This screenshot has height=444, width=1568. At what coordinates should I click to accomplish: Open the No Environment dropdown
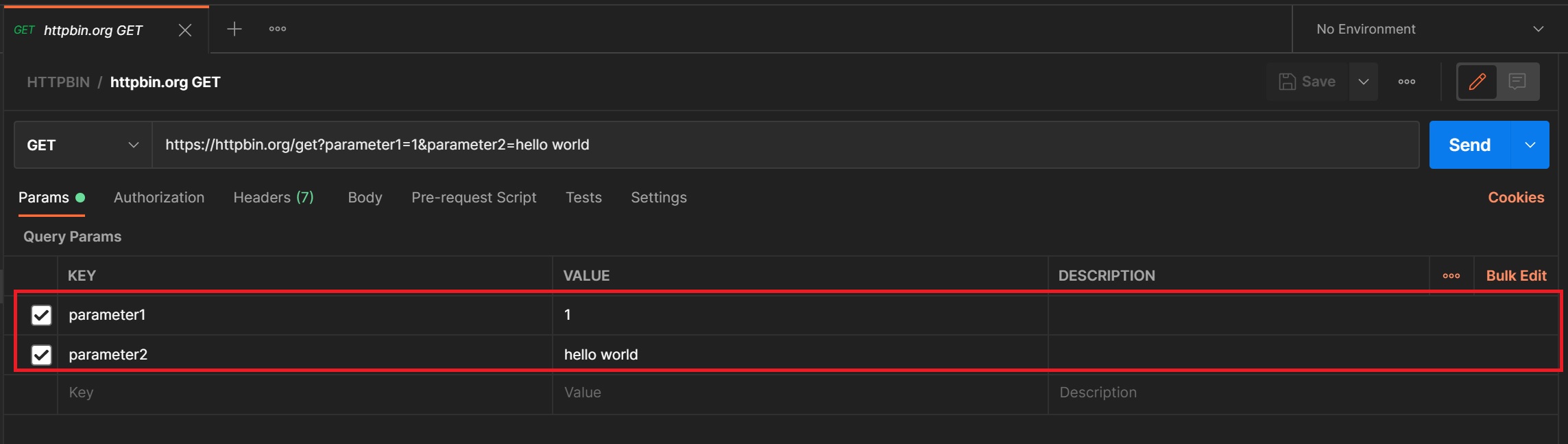[x=1429, y=29]
